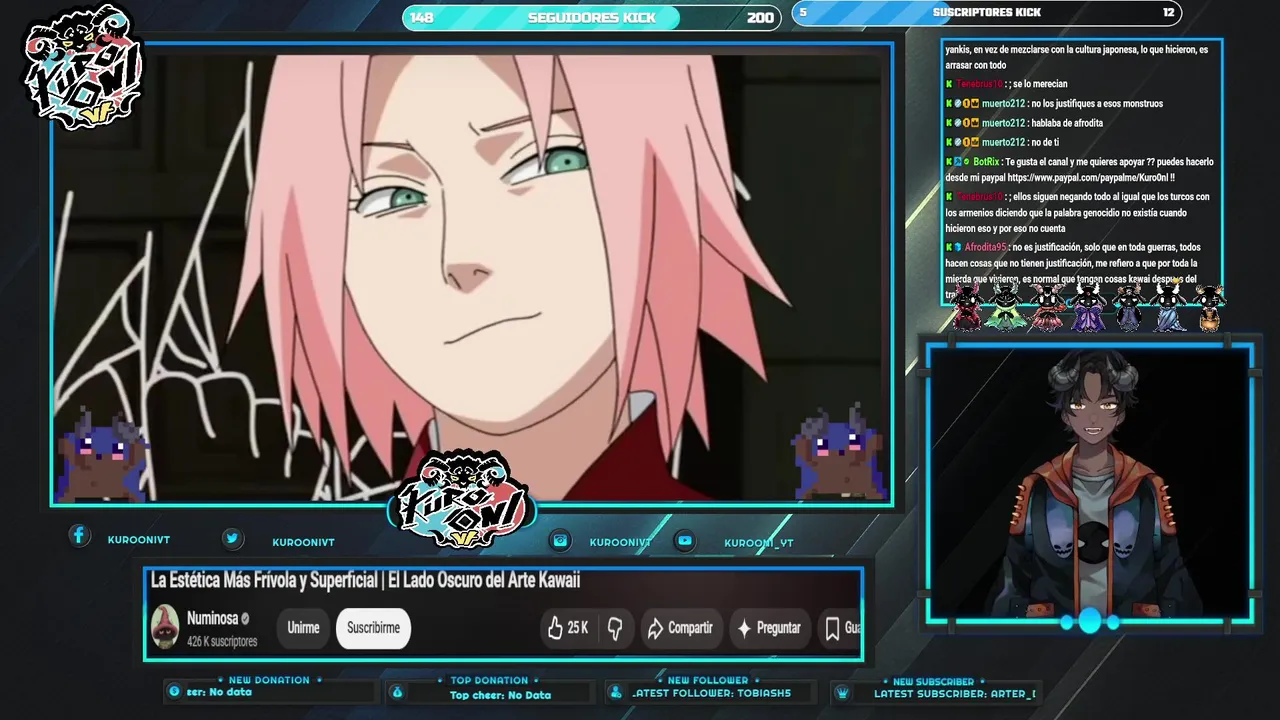The width and height of the screenshot is (1280, 720).
Task: Click the Instagram camera icon
Action: [560, 540]
